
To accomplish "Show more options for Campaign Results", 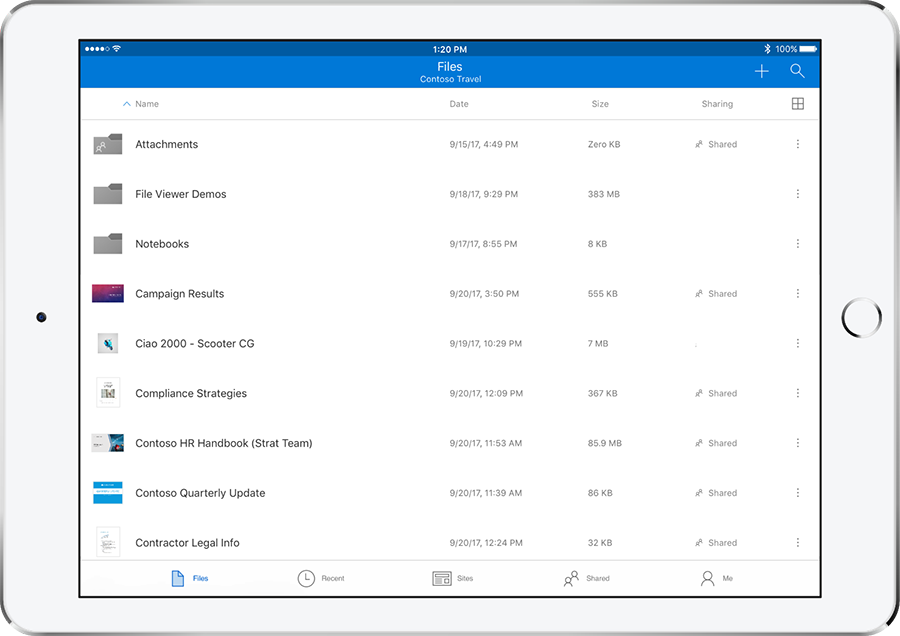I will (x=797, y=294).
